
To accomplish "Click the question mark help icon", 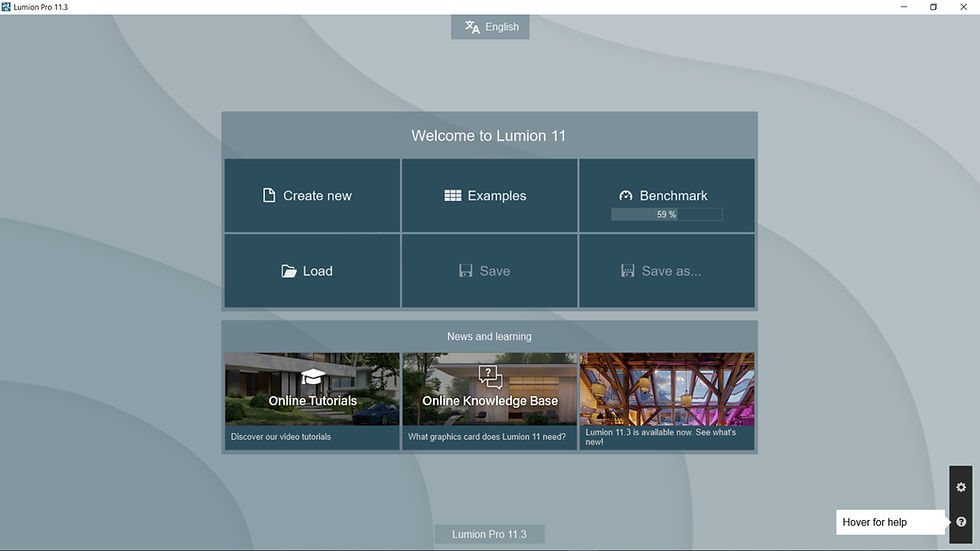I will coord(961,522).
